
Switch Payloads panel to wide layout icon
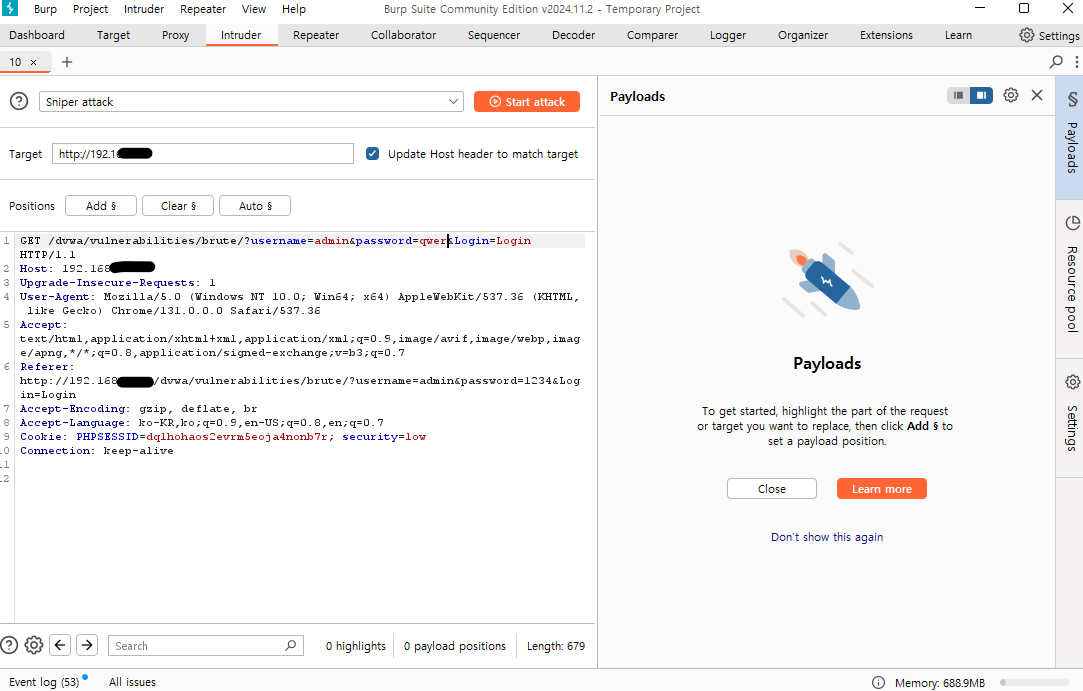pyautogui.click(x=981, y=95)
